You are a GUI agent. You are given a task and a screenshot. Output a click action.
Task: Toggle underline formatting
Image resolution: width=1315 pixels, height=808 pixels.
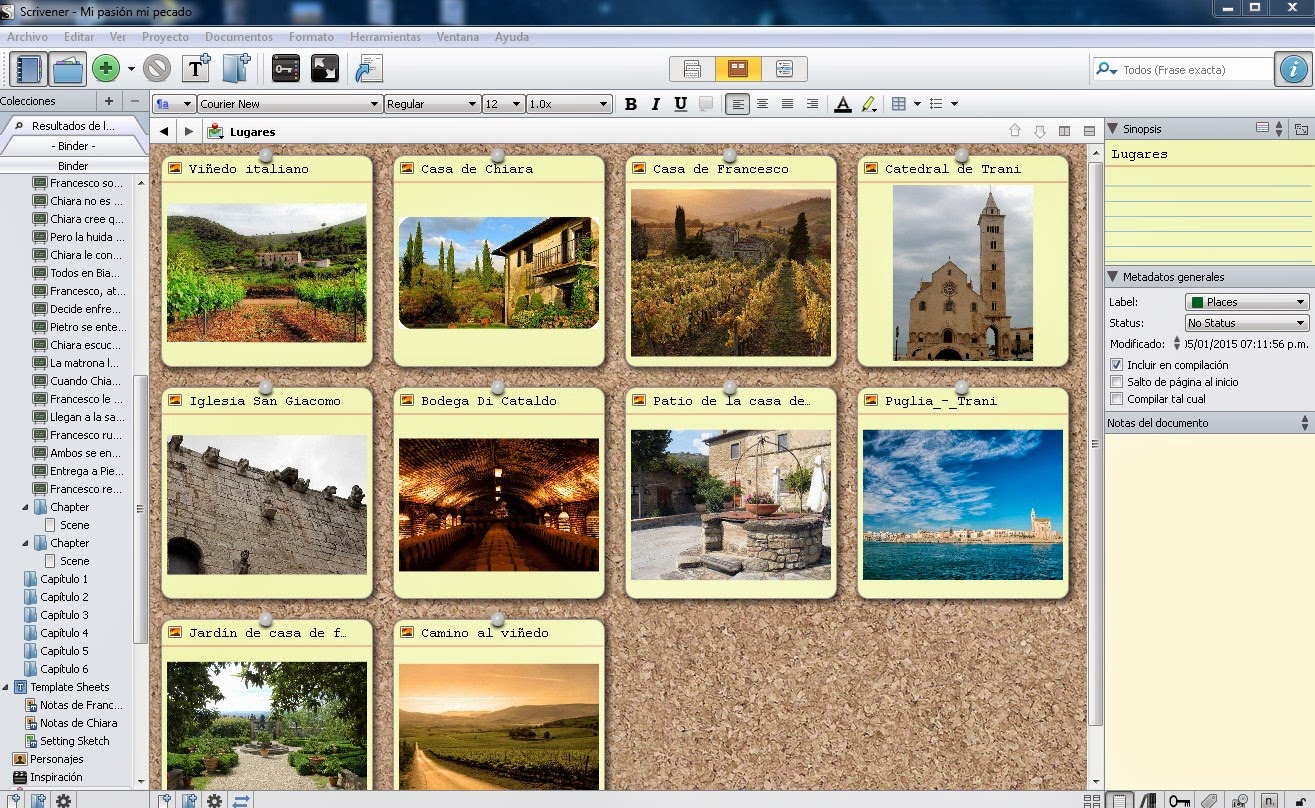(681, 104)
